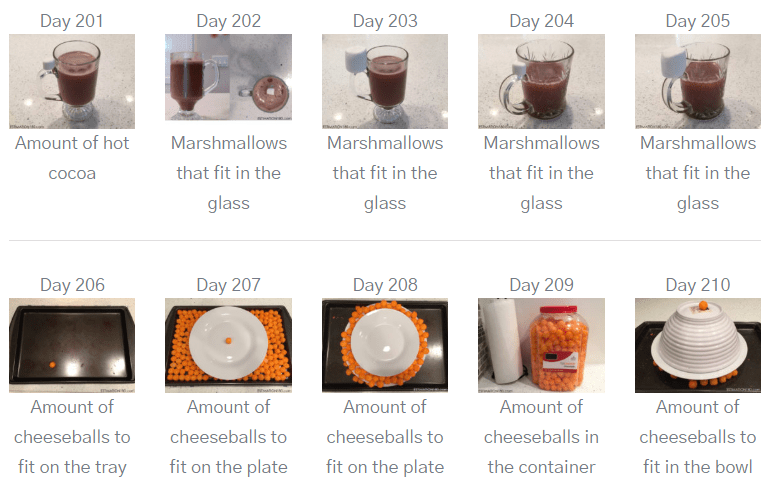Click 'Amount of cheeseballs to fit in the bowl'

pos(698,437)
